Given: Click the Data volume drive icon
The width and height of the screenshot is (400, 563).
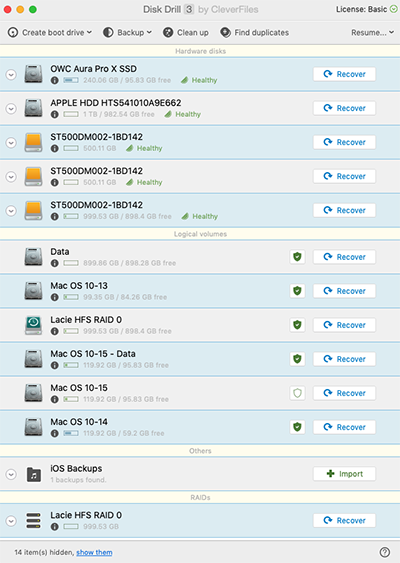Looking at the screenshot, I should click(x=33, y=257).
